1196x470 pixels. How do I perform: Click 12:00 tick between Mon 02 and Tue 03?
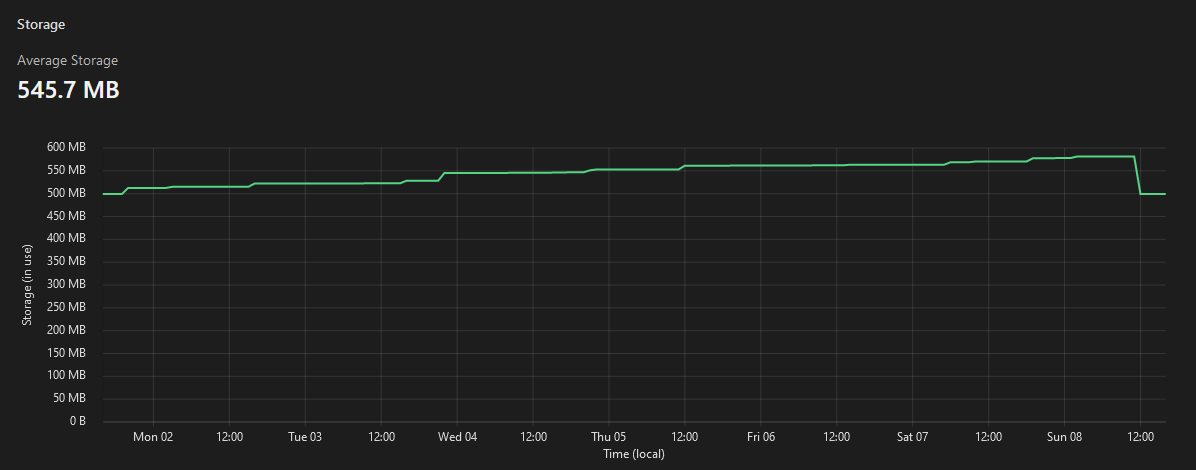click(230, 438)
